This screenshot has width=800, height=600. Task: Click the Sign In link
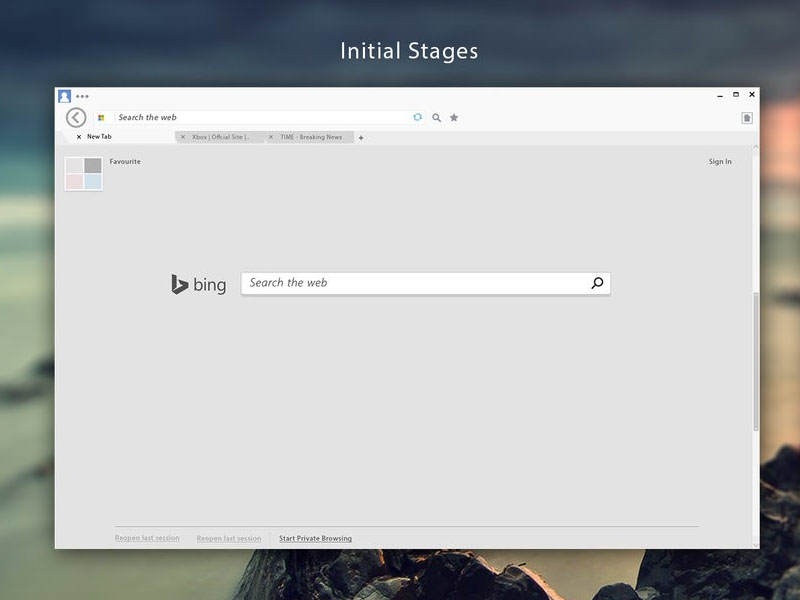[720, 162]
